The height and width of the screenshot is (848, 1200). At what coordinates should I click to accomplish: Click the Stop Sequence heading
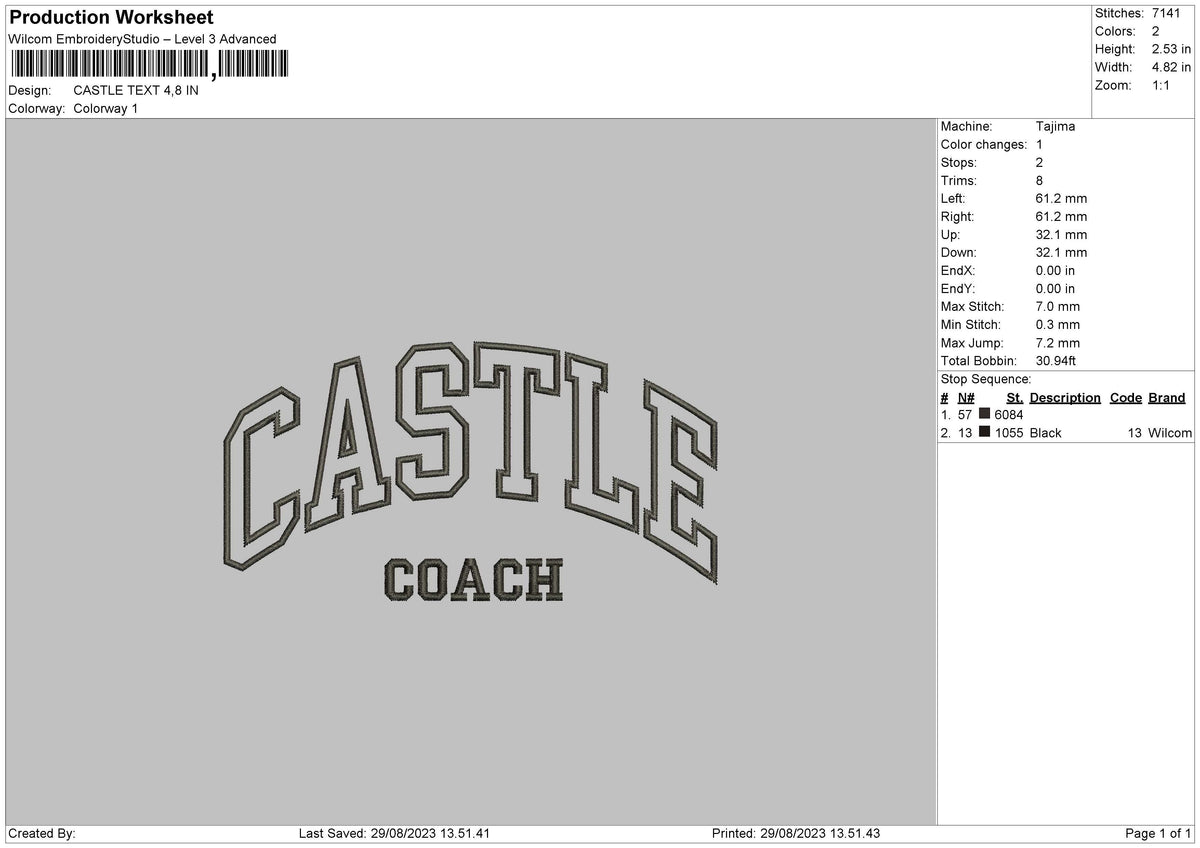click(x=987, y=379)
